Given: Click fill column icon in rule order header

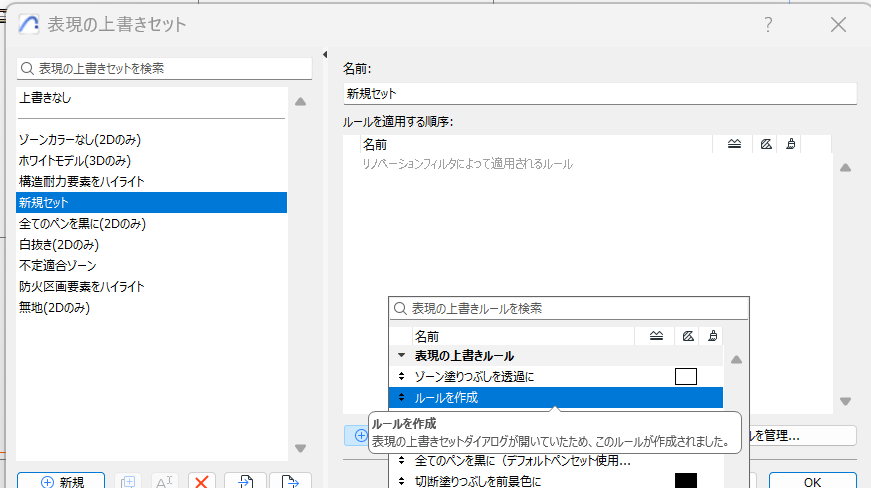Looking at the screenshot, I should coord(766,144).
